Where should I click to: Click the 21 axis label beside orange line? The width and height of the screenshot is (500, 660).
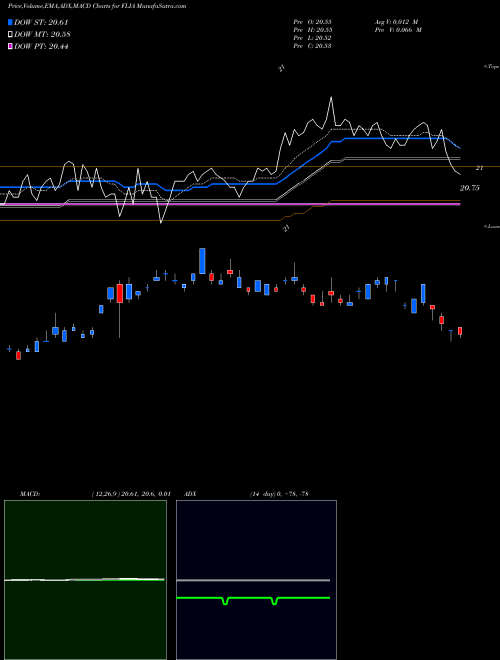[x=479, y=168]
